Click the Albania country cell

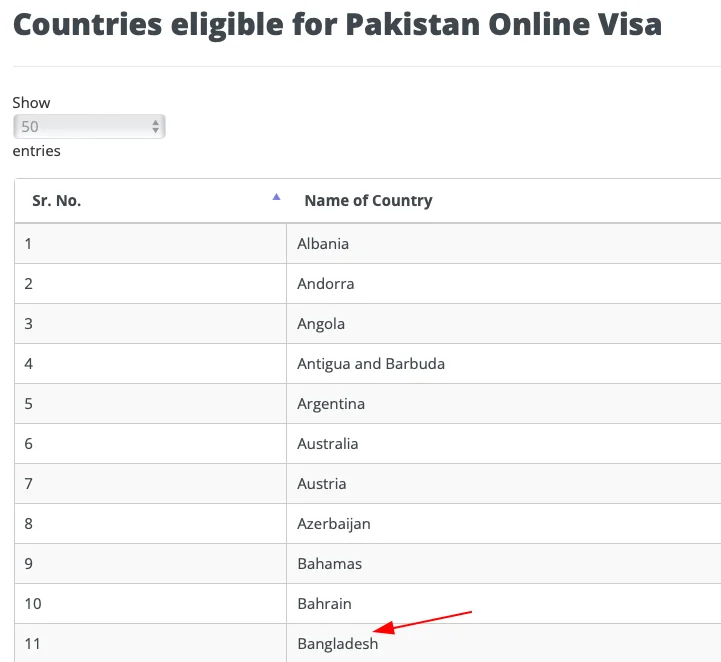[323, 244]
